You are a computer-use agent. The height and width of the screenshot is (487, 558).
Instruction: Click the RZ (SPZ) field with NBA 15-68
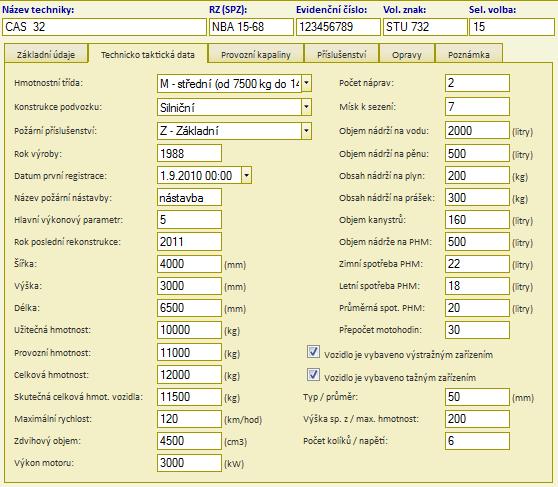[x=251, y=27]
